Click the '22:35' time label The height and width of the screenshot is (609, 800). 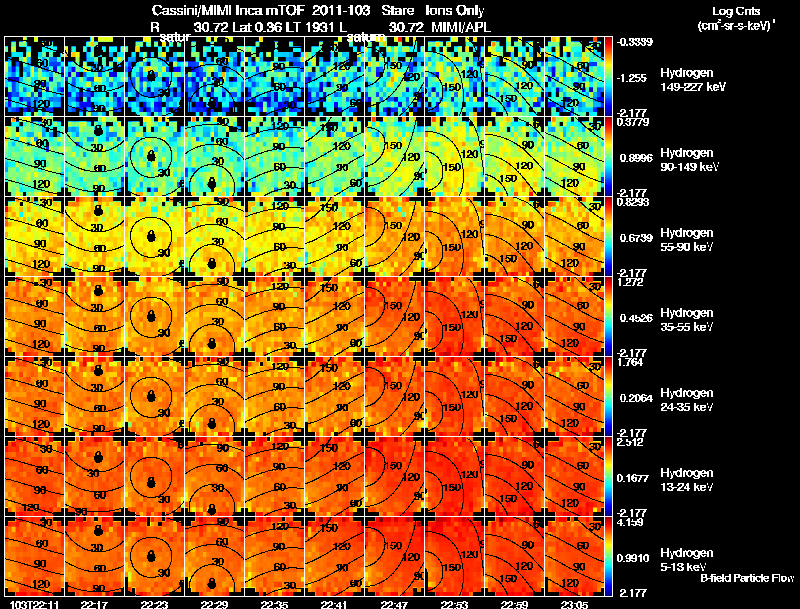click(x=274, y=604)
